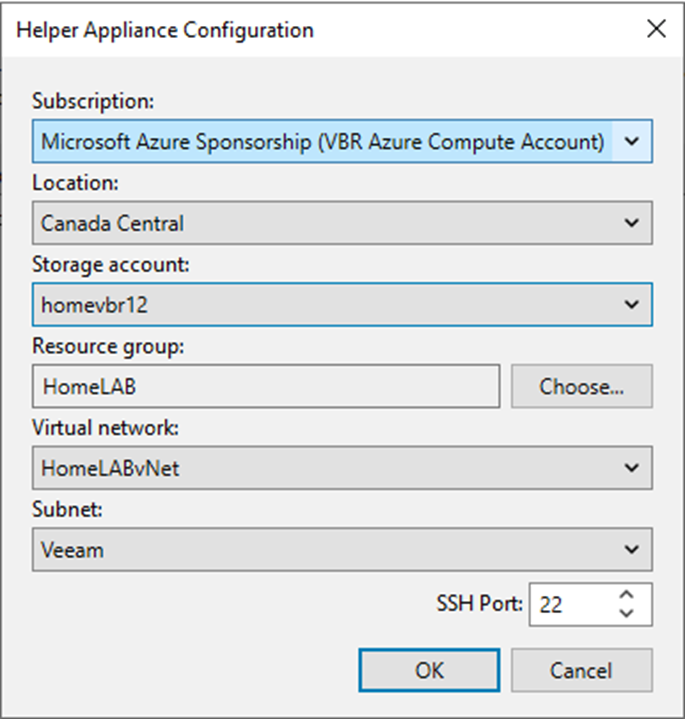Close the Helper Appliance Configuration dialog
The height and width of the screenshot is (719, 685).
click(656, 29)
